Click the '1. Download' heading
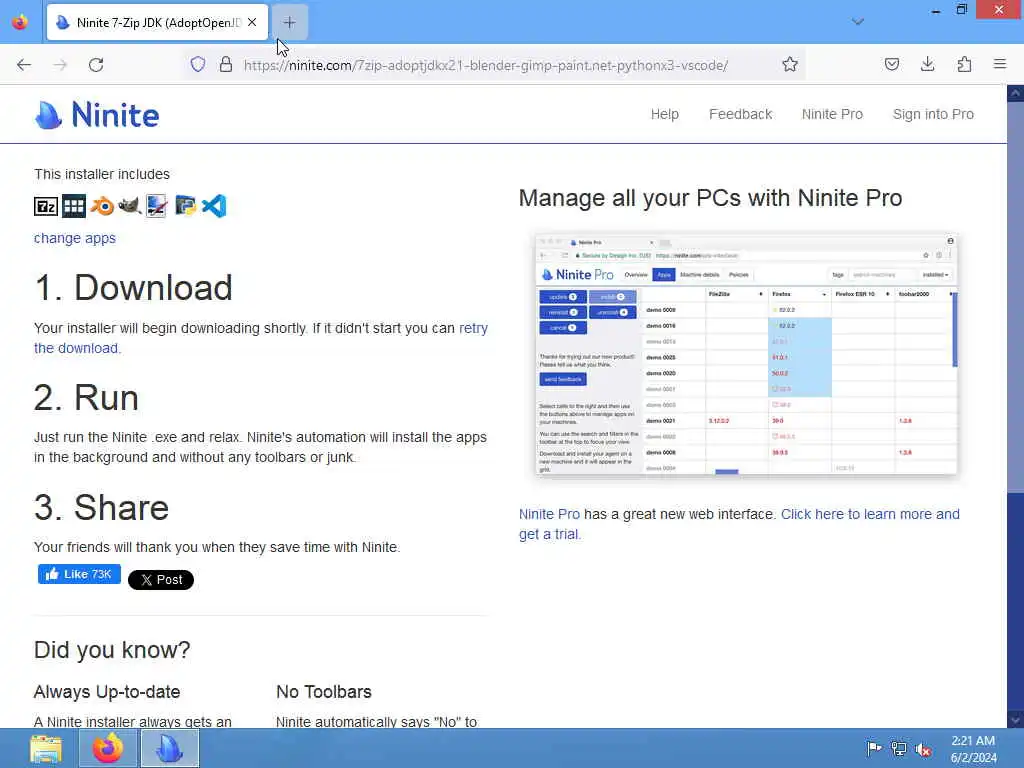1024x768 pixels. pos(133,288)
